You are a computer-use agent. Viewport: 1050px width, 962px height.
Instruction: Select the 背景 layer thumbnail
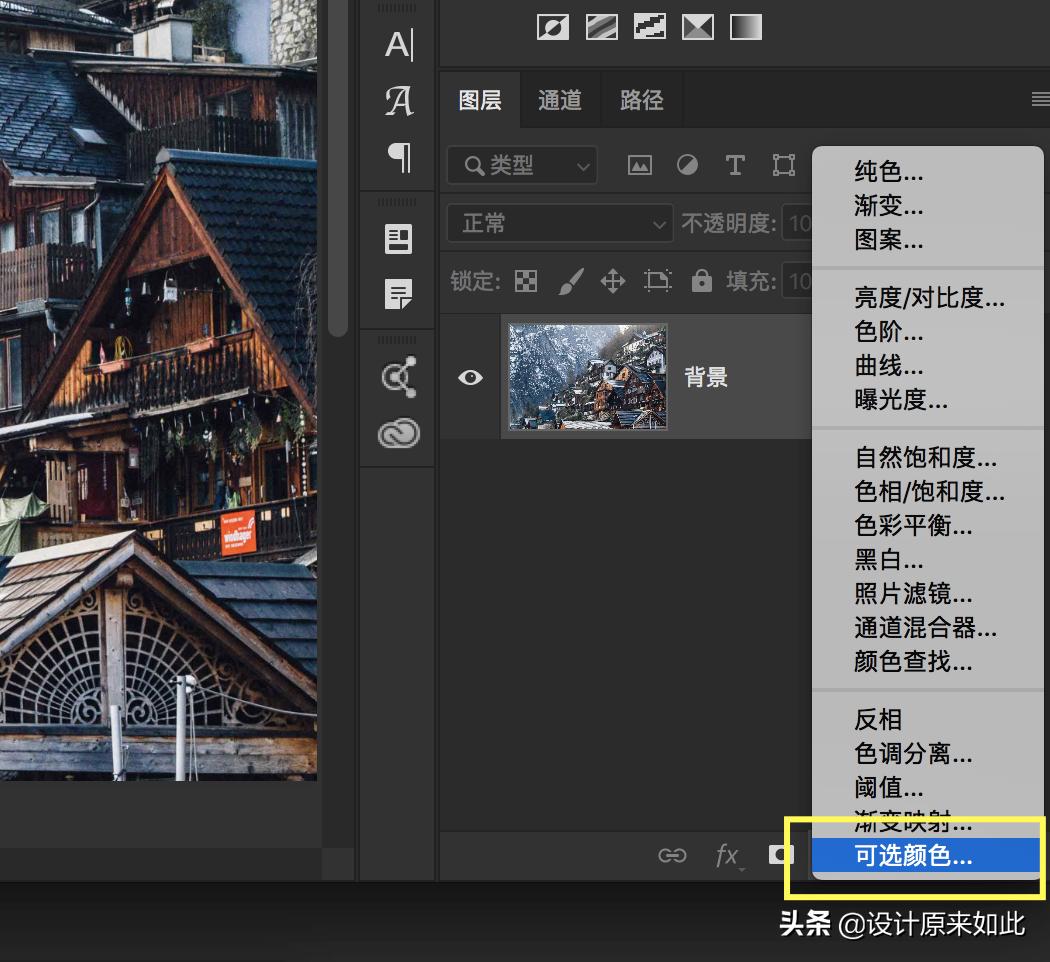pos(587,377)
